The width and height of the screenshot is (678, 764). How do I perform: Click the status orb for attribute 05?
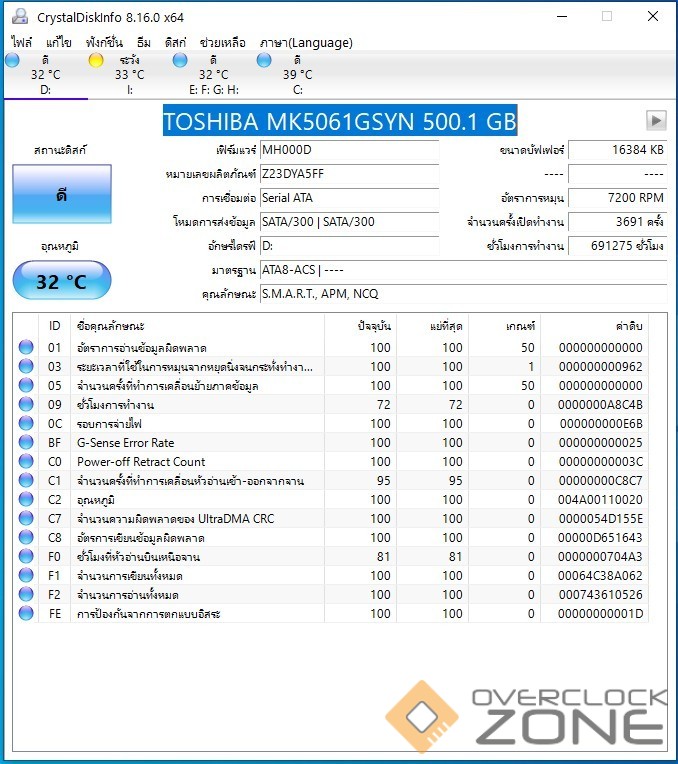[x=26, y=385]
